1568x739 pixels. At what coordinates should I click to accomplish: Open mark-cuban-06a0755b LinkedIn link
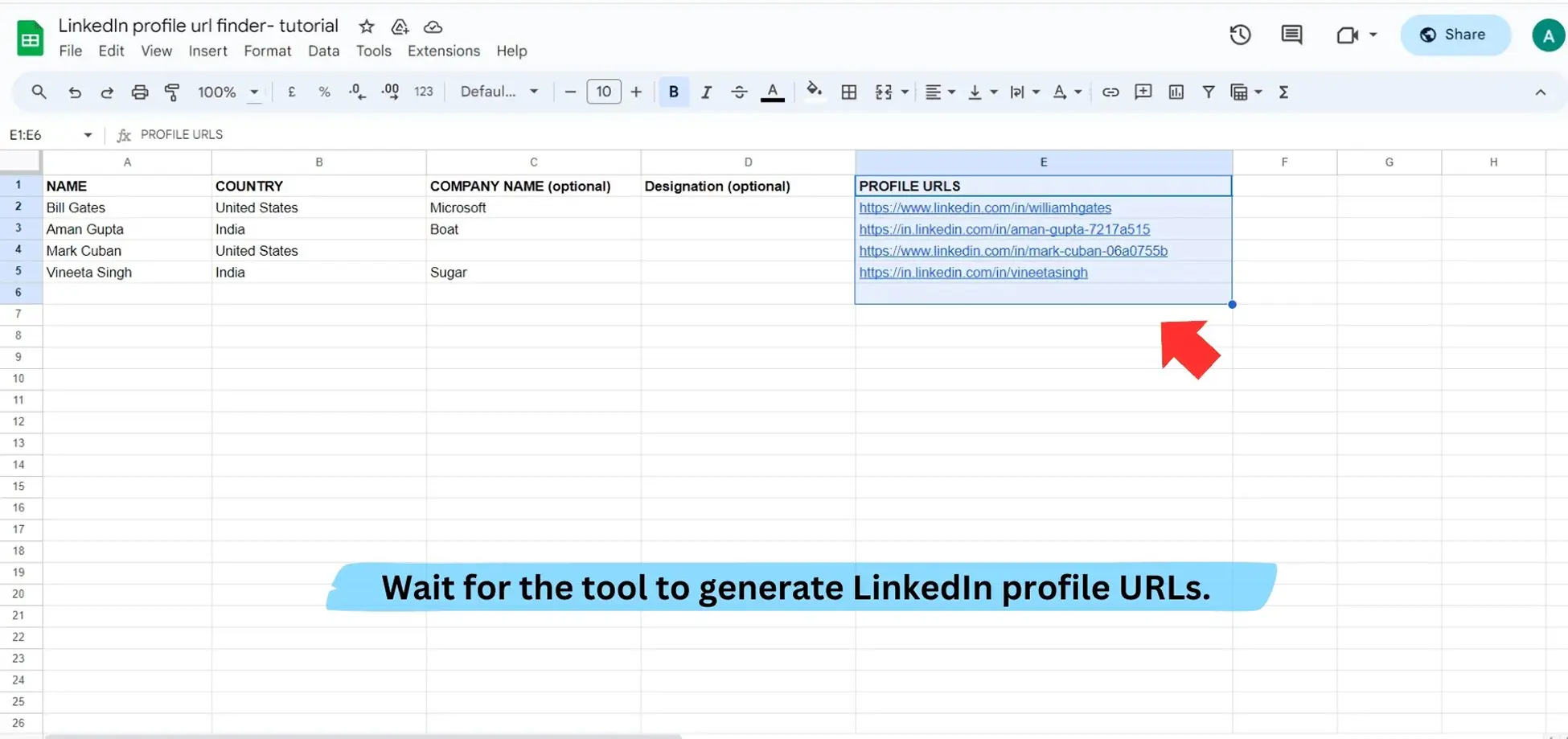[x=1013, y=251]
